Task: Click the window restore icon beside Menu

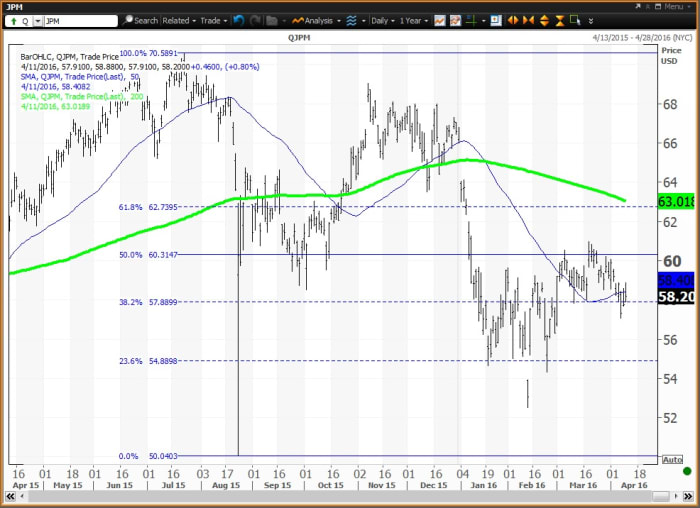Action: [658, 7]
